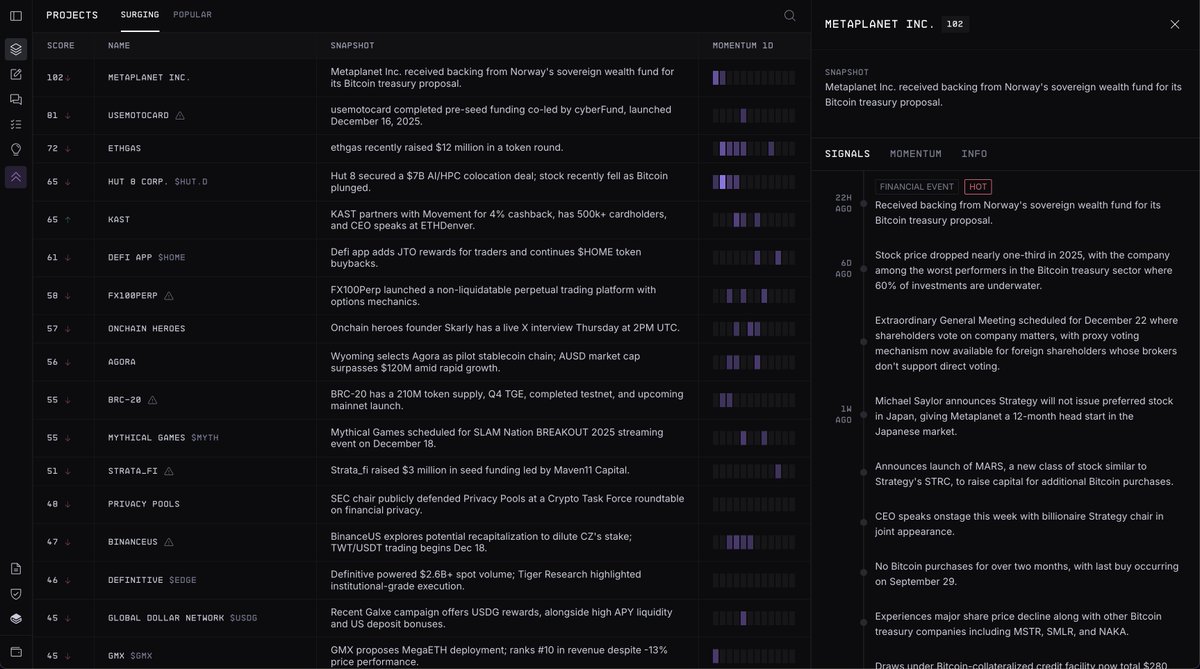Image resolution: width=1200 pixels, height=669 pixels.
Task: Open the ETHGAS project row
Action: [421, 148]
